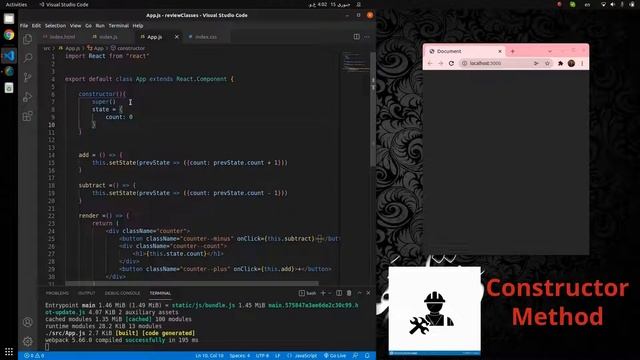Screen dimensions: 640x360
Task: Switch to the Debug Console tab
Action: [122, 293]
